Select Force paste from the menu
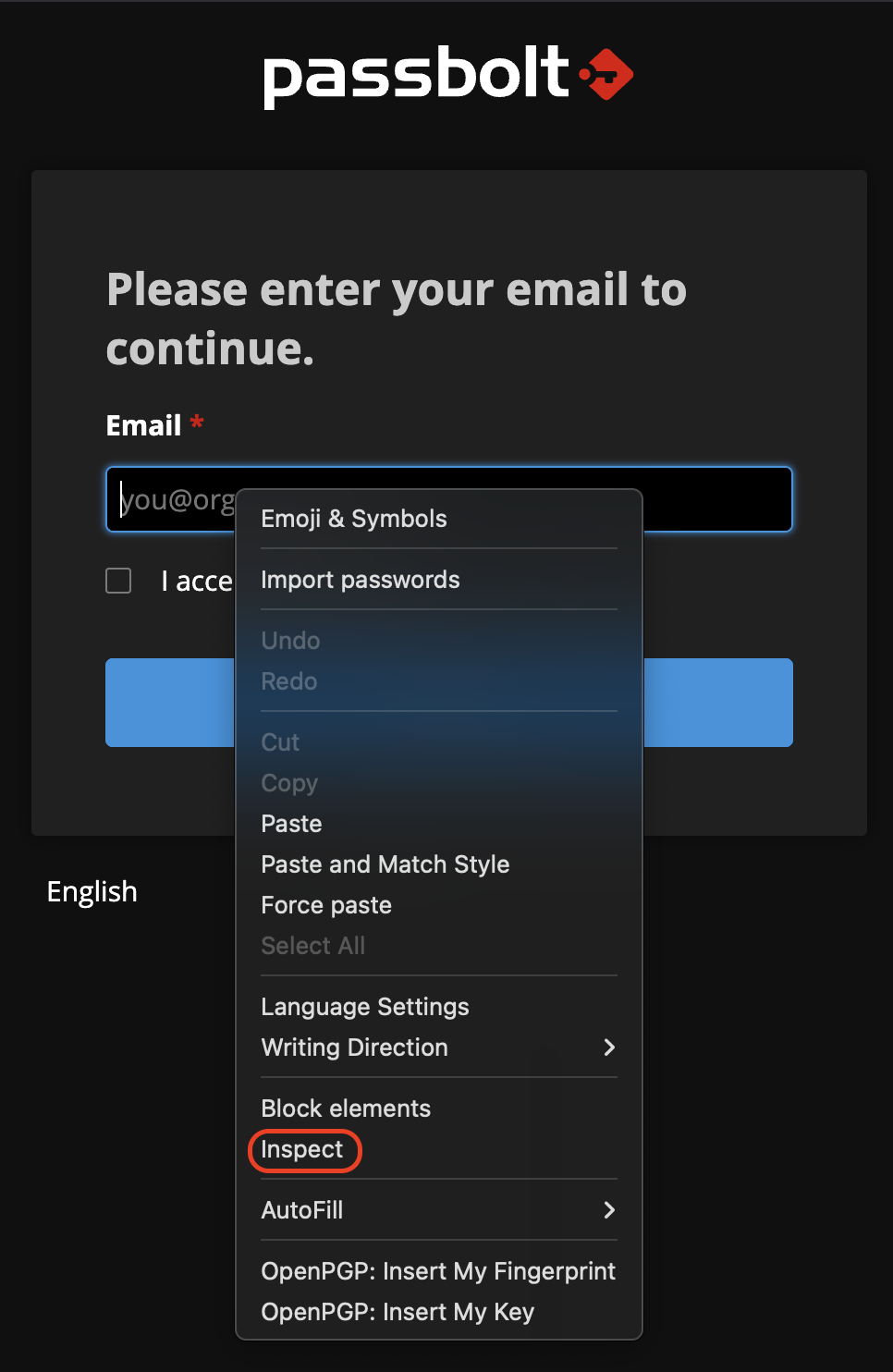This screenshot has width=893, height=1372. click(x=325, y=905)
